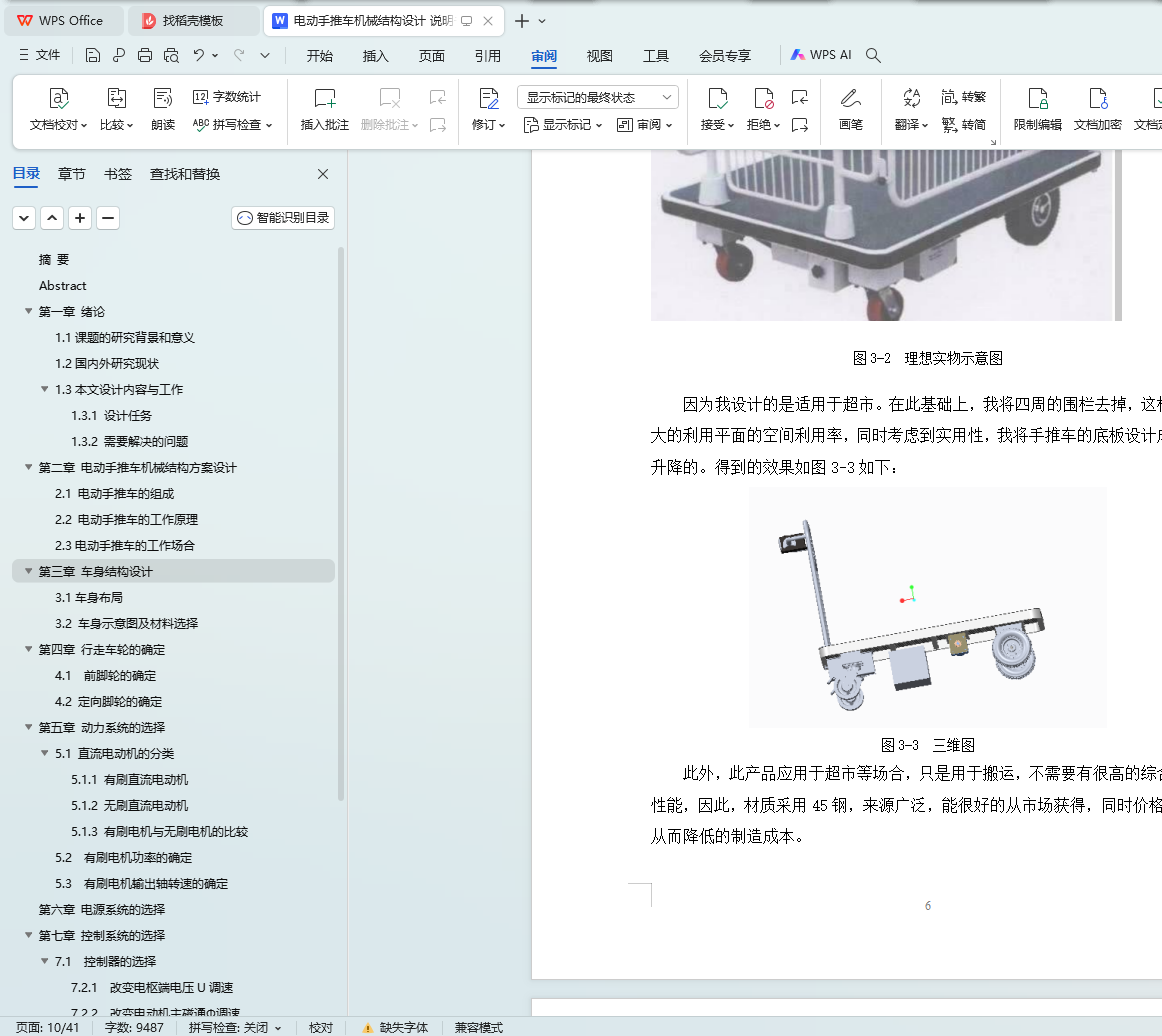This screenshot has height=1036, width=1162.
Task: Open WPS AI assistant
Action: pos(821,55)
